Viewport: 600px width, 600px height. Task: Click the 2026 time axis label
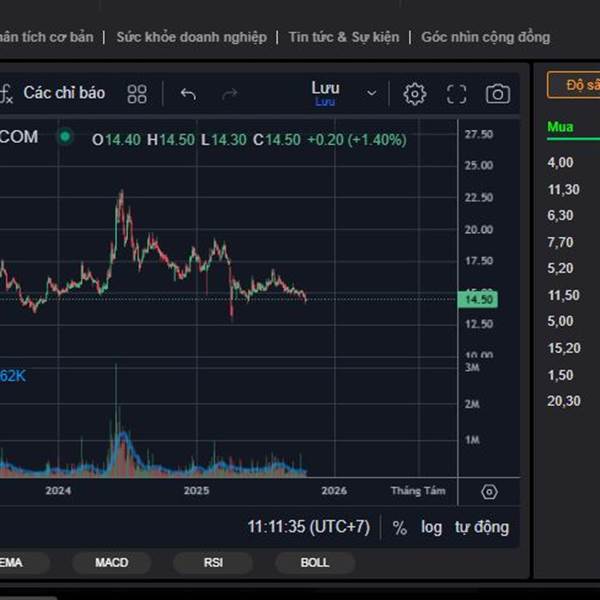(x=334, y=491)
